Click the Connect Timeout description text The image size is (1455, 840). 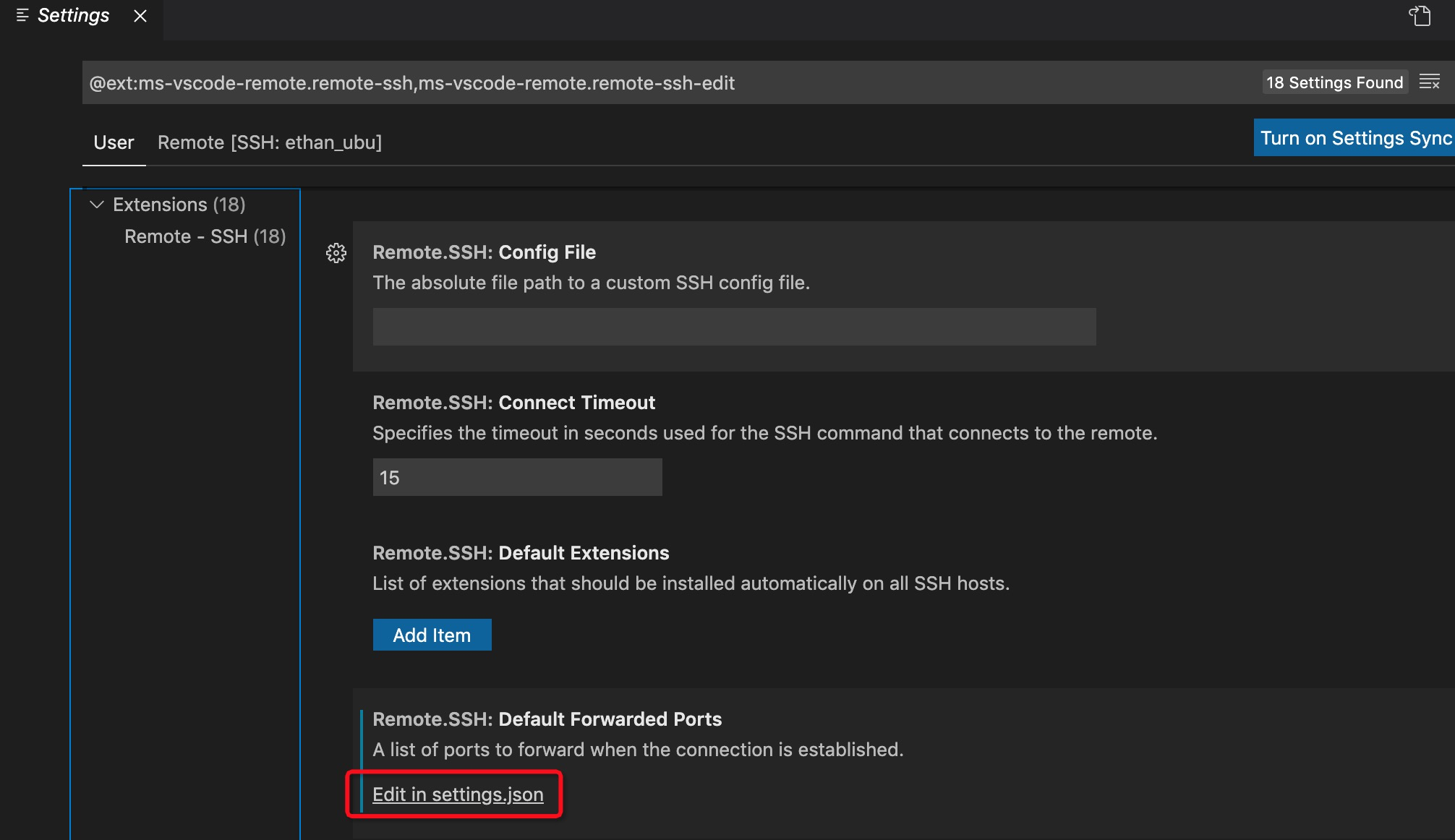[x=764, y=433]
